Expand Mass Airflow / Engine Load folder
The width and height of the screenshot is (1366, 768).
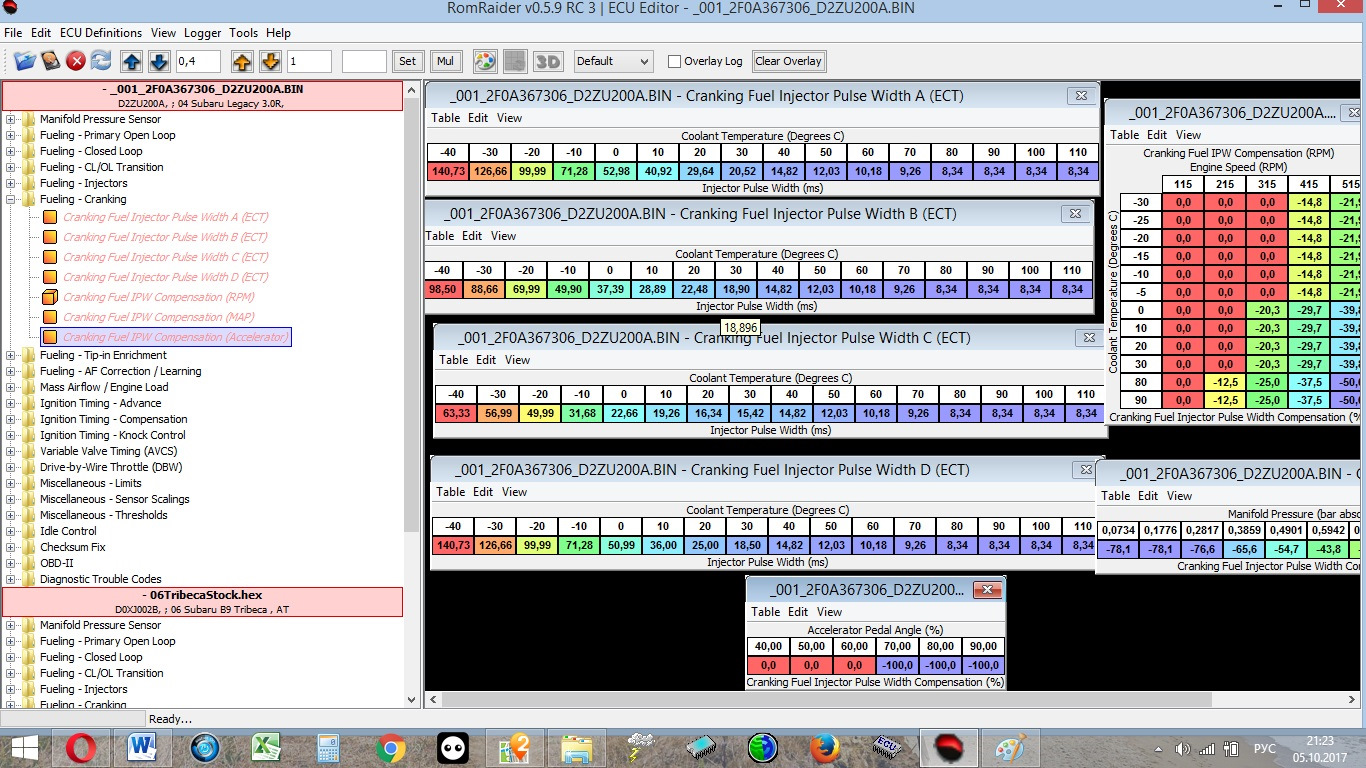coord(12,387)
